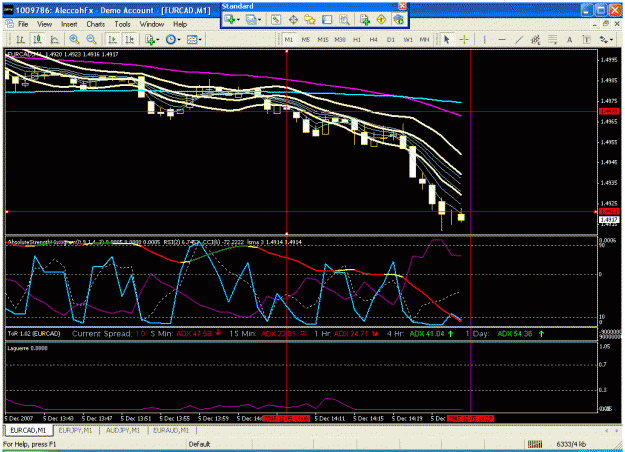Close the floating Standard toolbar
The height and width of the screenshot is (452, 625).
pos(403,6)
